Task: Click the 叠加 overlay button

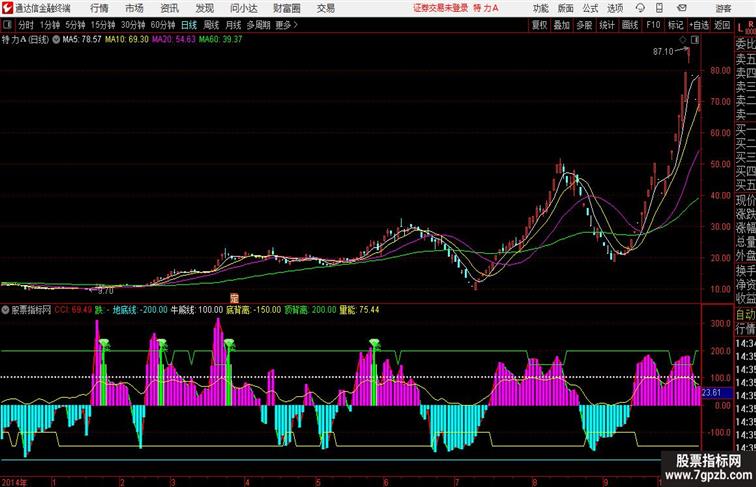Action: click(561, 25)
